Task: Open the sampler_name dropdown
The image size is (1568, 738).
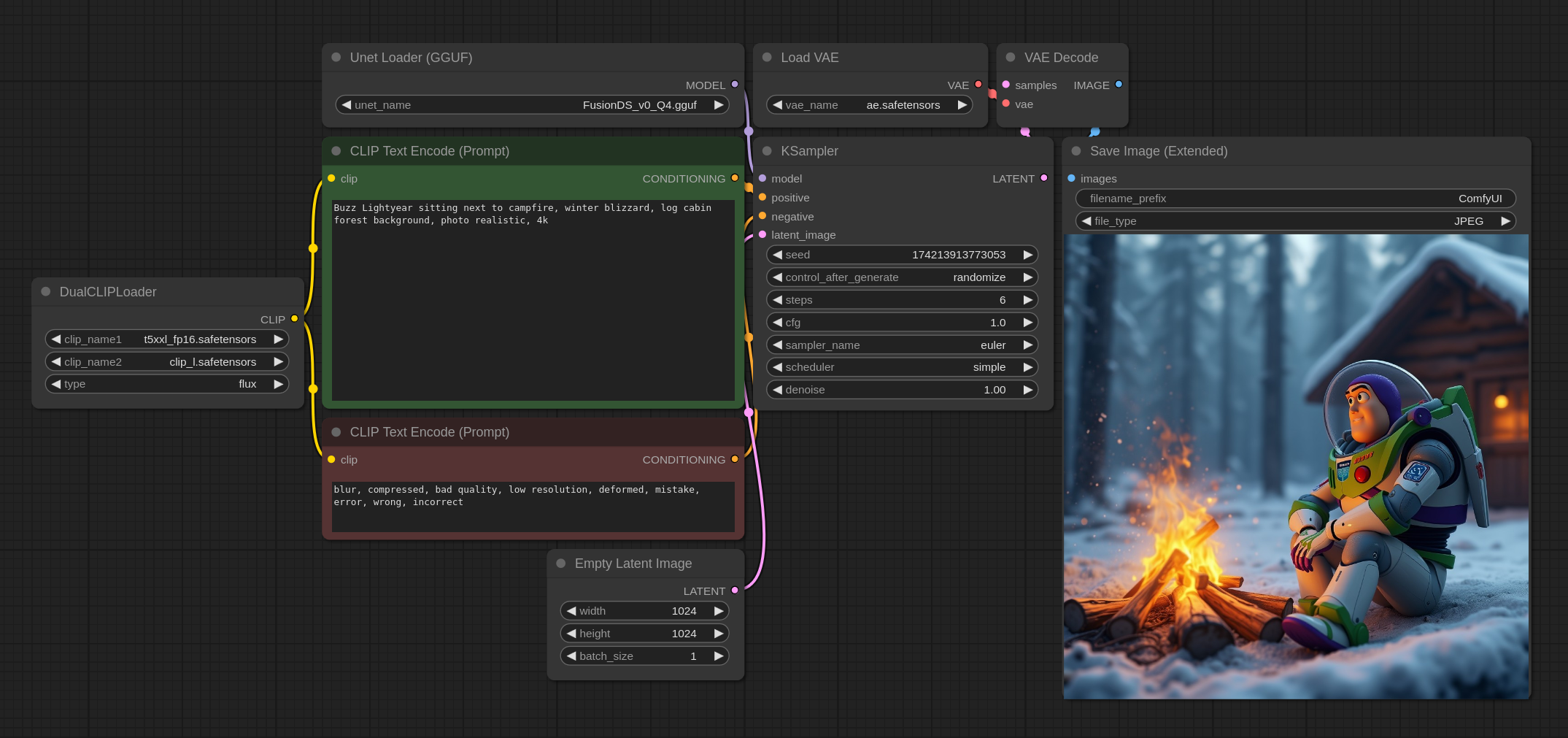Action: pyautogui.click(x=903, y=345)
